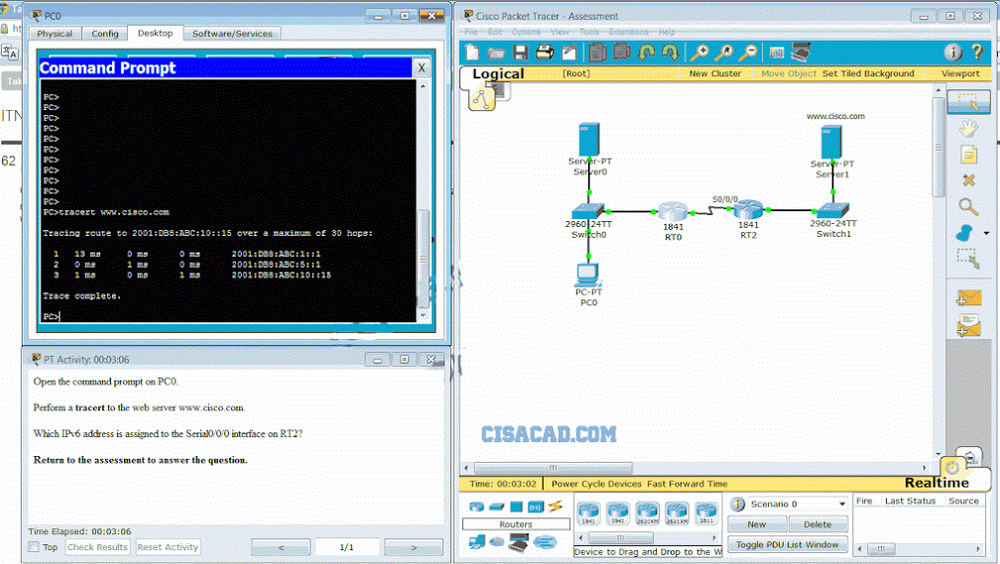Select the Delete tool (red X)
This screenshot has width=1000, height=564.
(x=968, y=181)
